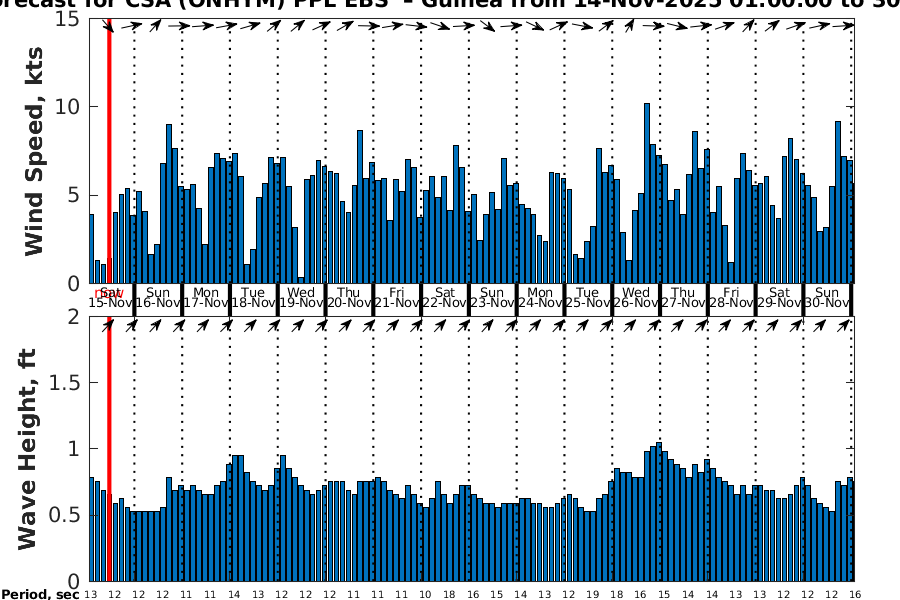Select the red 'now' marker line in wind chart

pos(109,150)
